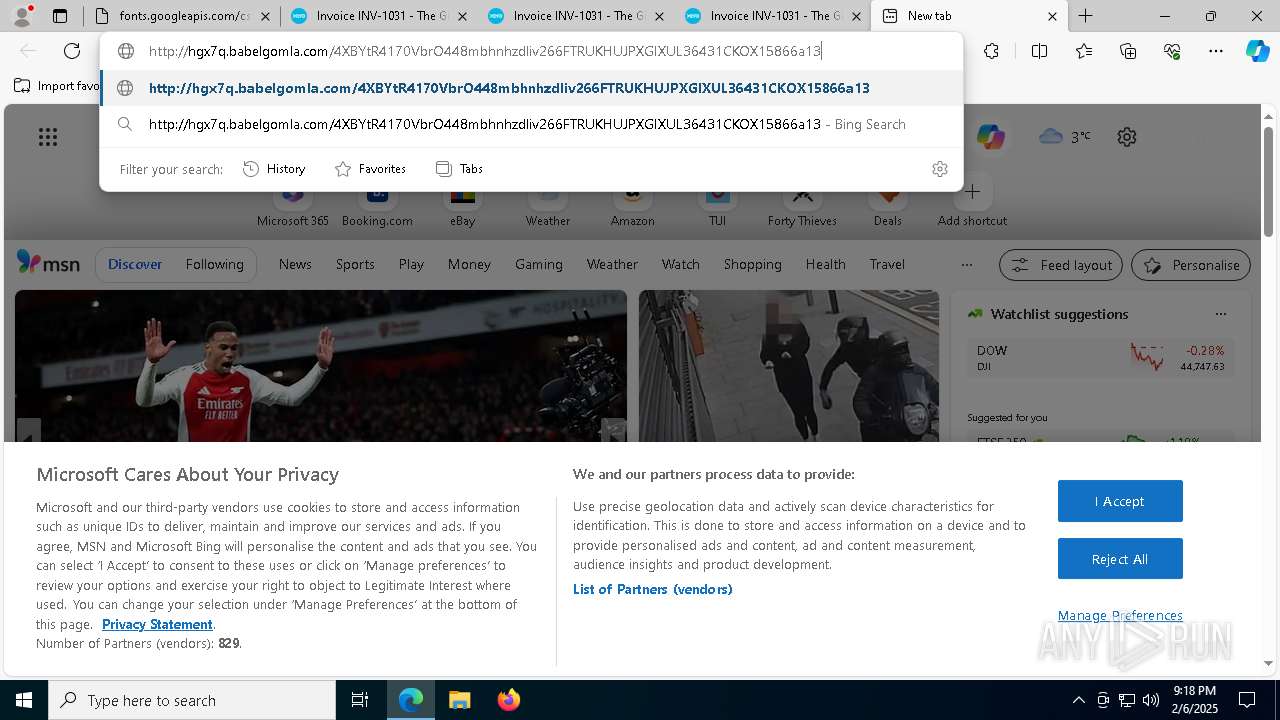Open File Explorer in taskbar
The width and height of the screenshot is (1280, 720).
click(460, 700)
